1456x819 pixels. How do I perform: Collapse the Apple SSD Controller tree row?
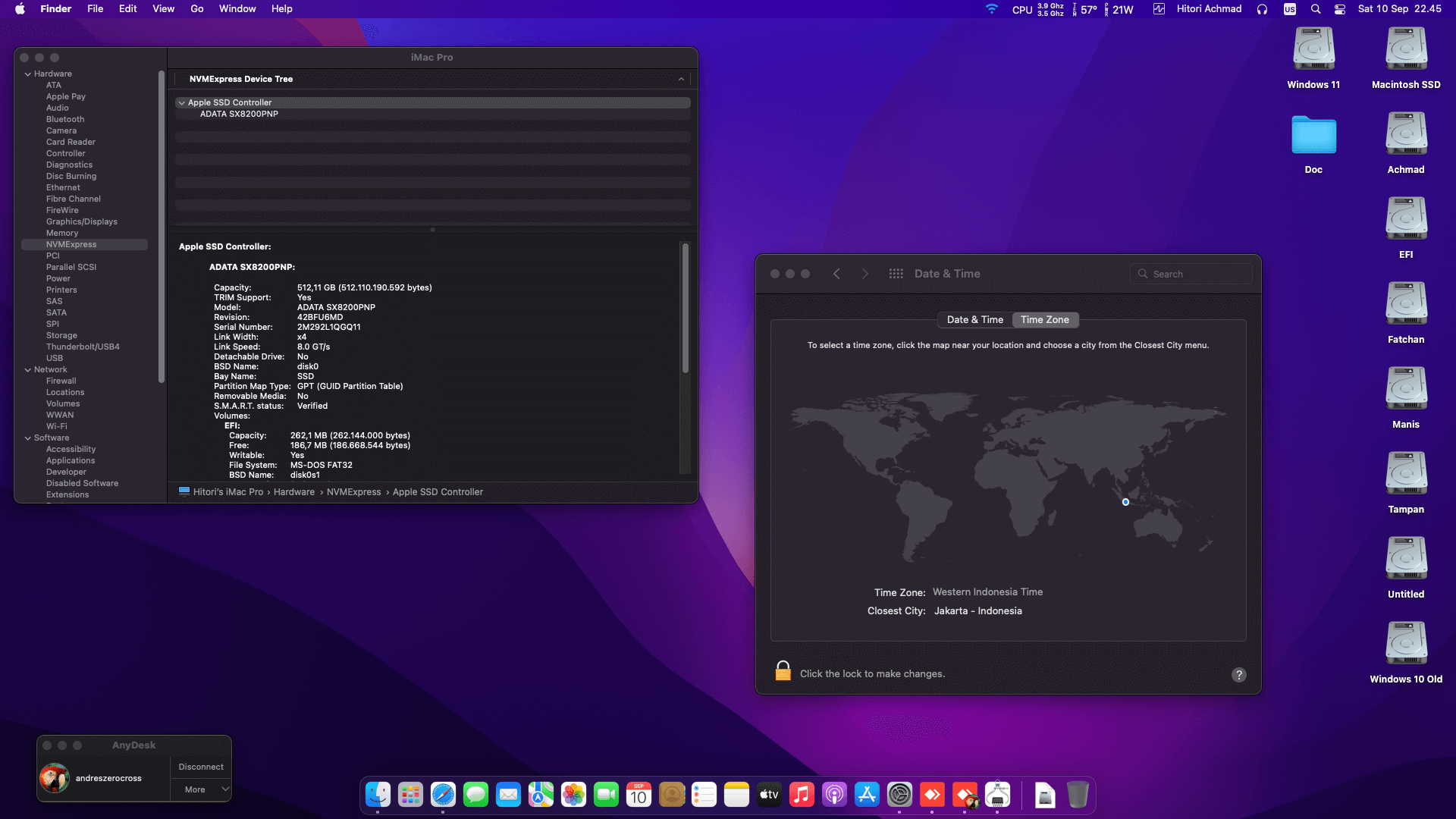pos(182,103)
